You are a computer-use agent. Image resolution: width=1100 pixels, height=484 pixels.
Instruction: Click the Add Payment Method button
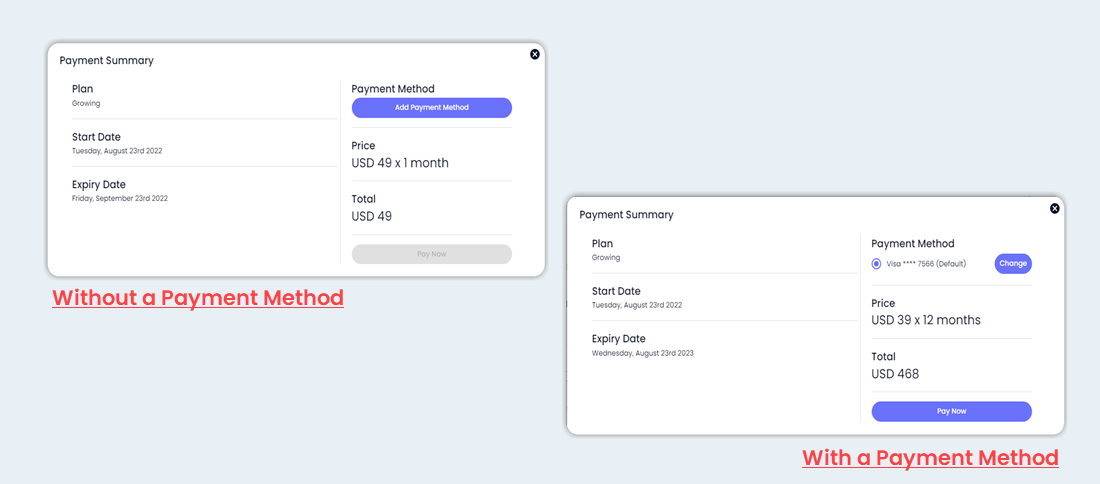tap(431, 107)
